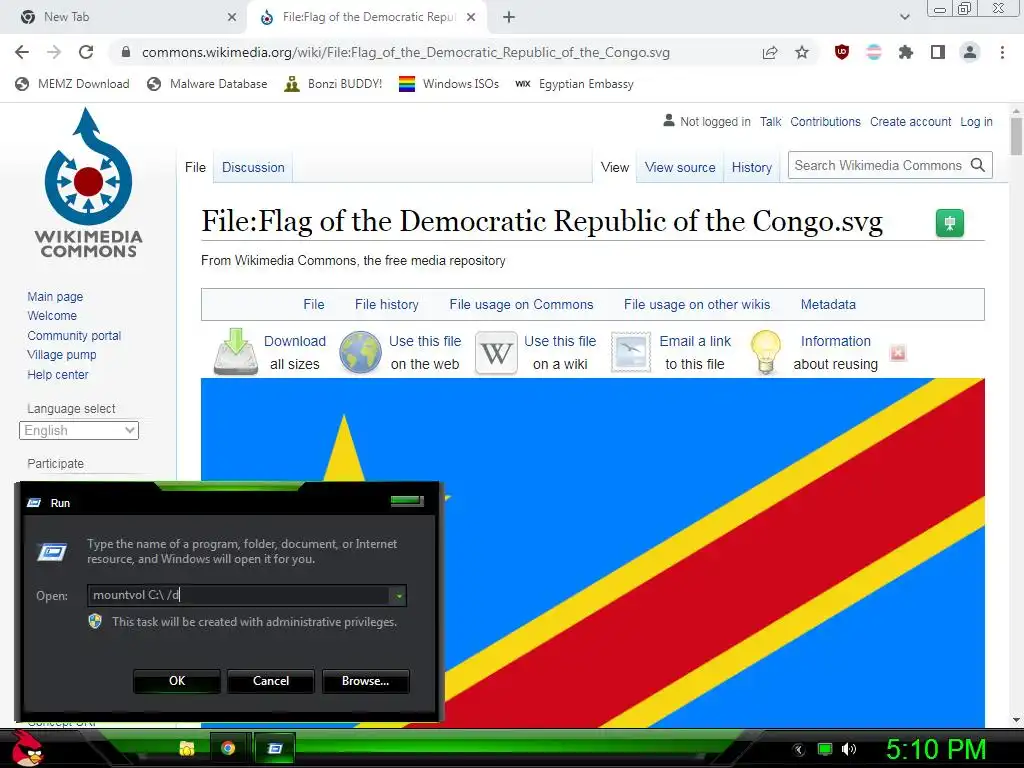Click the green download icon for all sizes
The image size is (1024, 768).
[x=236, y=352]
